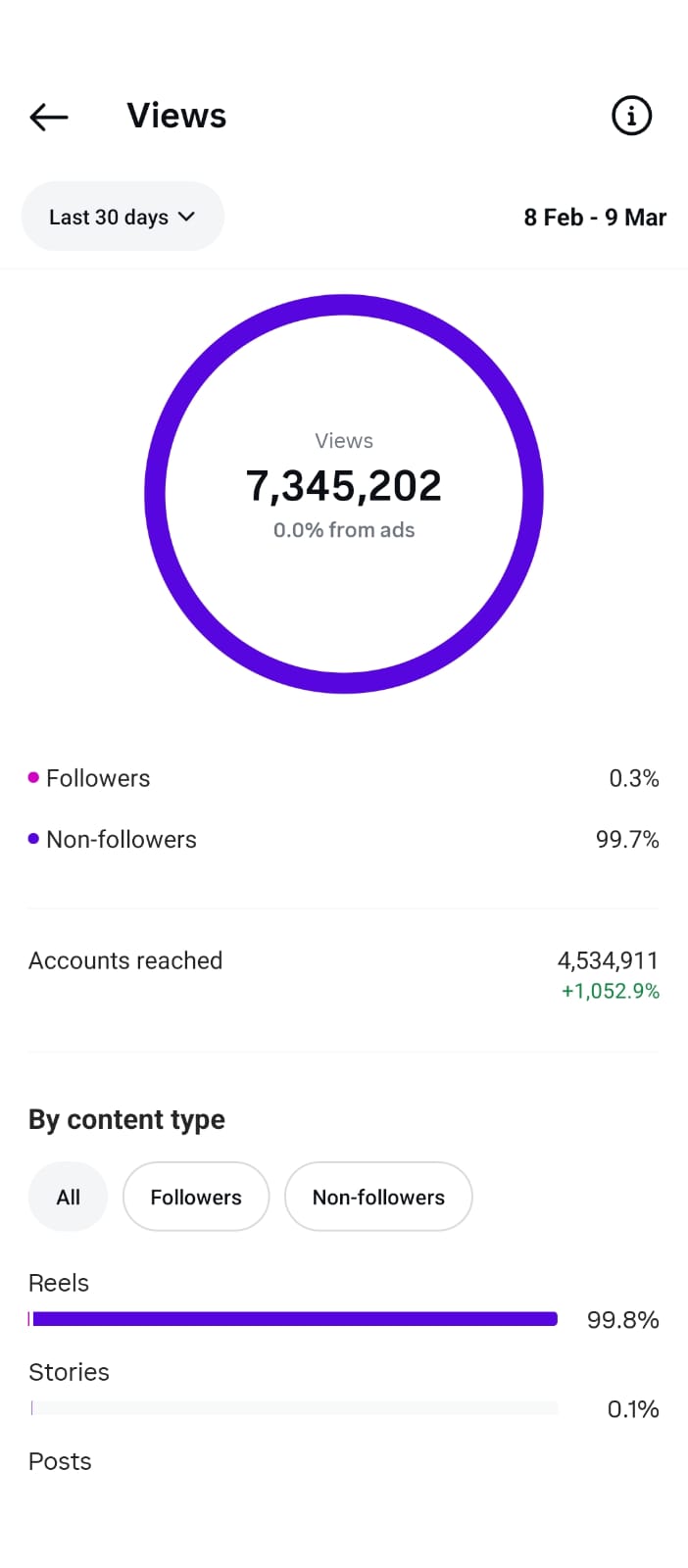
Task: Open the info icon for Views
Action: click(631, 116)
